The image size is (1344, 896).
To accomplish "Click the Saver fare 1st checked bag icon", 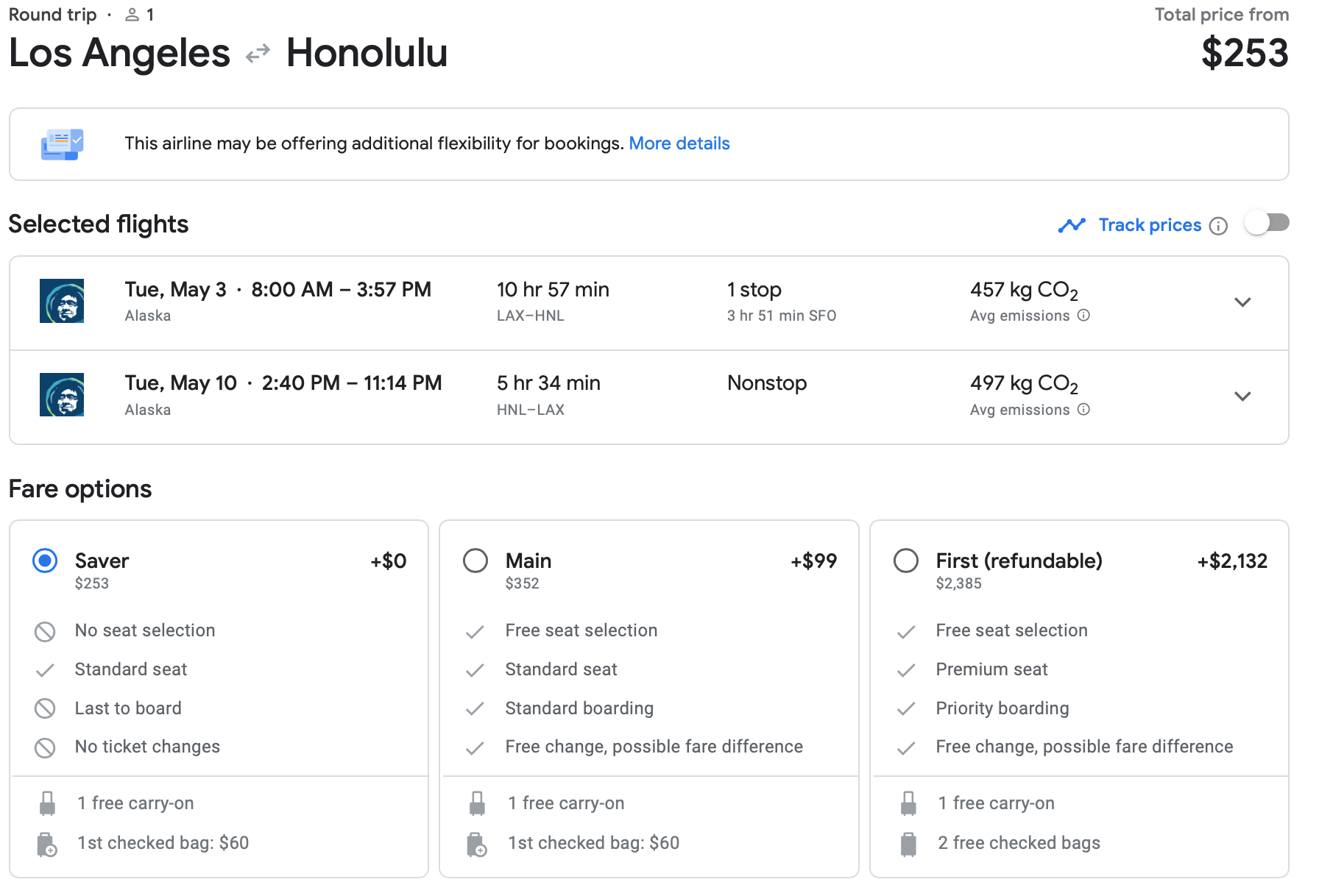I will pos(47,844).
